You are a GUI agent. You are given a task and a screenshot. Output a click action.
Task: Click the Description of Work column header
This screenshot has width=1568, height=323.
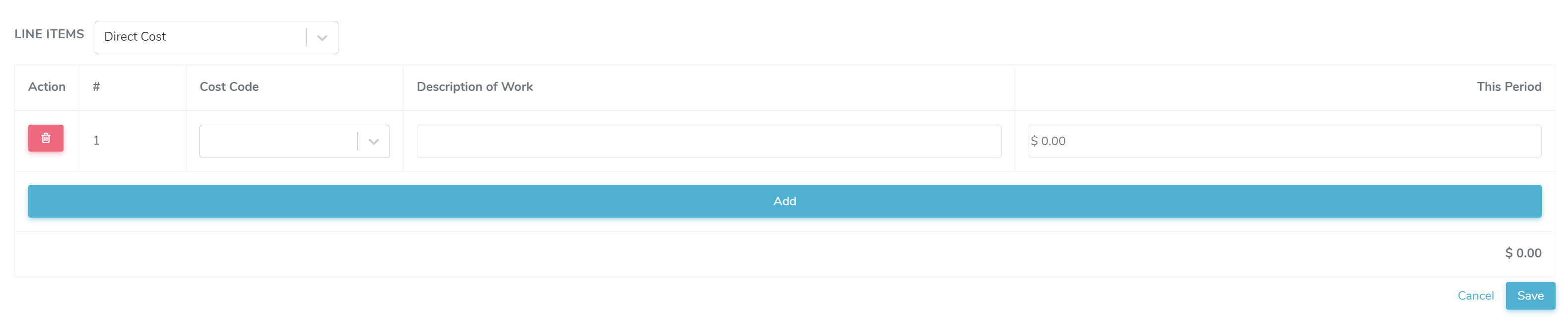click(474, 86)
